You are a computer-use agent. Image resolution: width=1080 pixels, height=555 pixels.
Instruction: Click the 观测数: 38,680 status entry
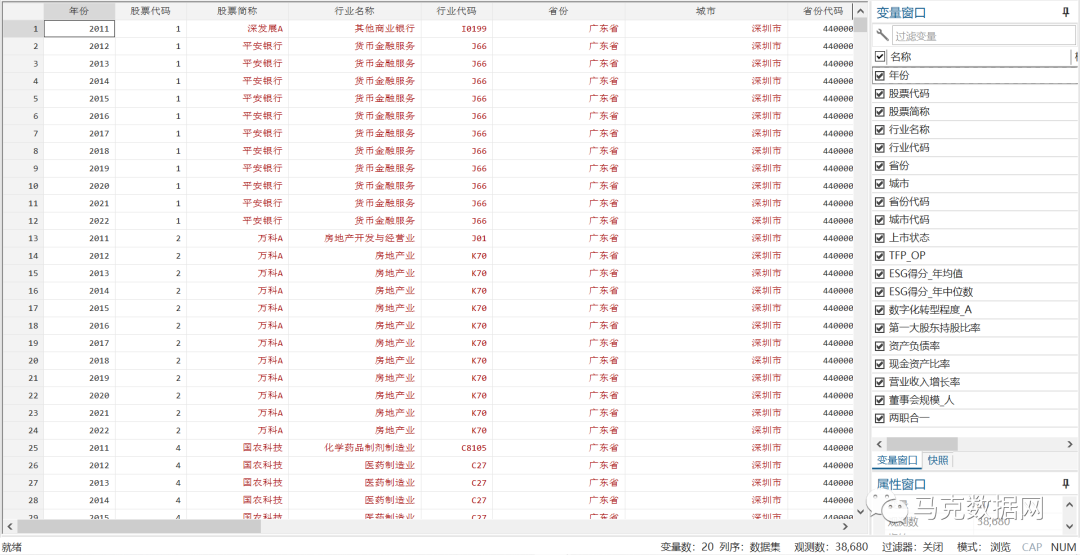(x=832, y=547)
